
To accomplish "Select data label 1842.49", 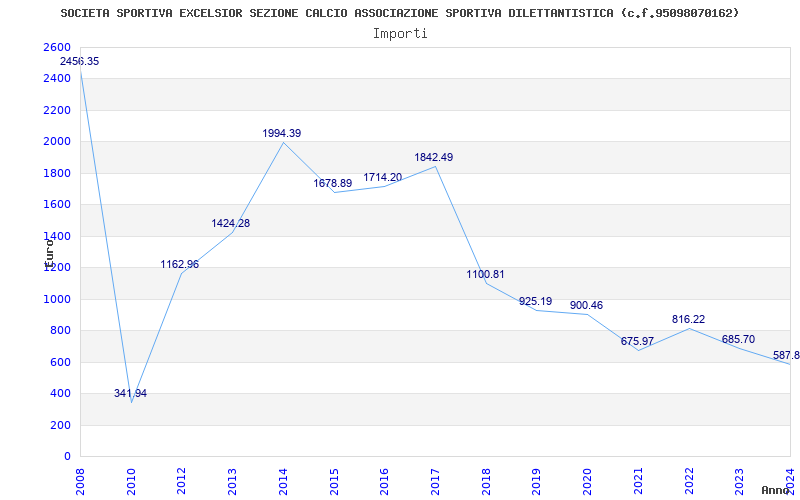I will [x=434, y=157].
